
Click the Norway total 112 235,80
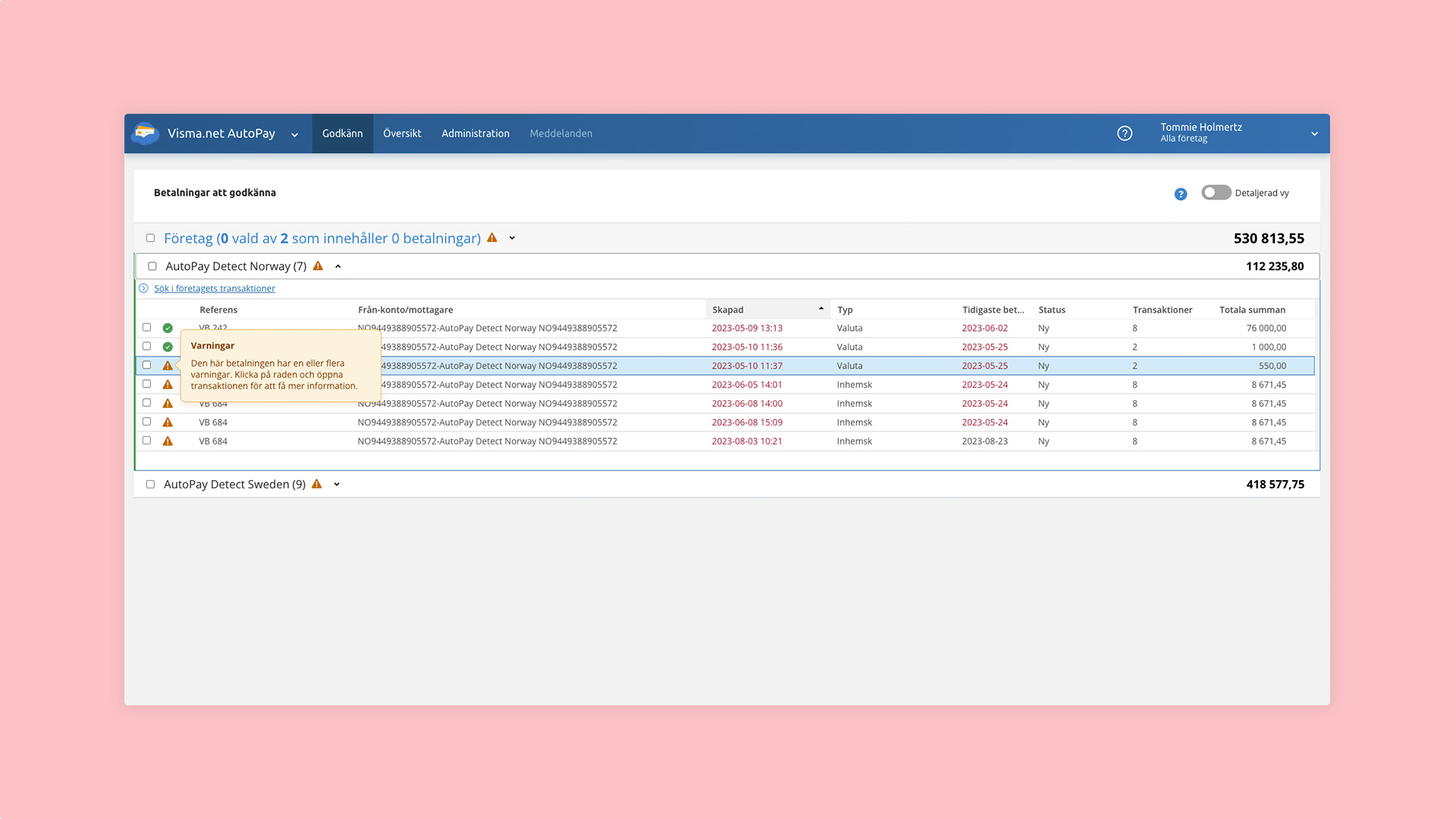tap(1275, 266)
